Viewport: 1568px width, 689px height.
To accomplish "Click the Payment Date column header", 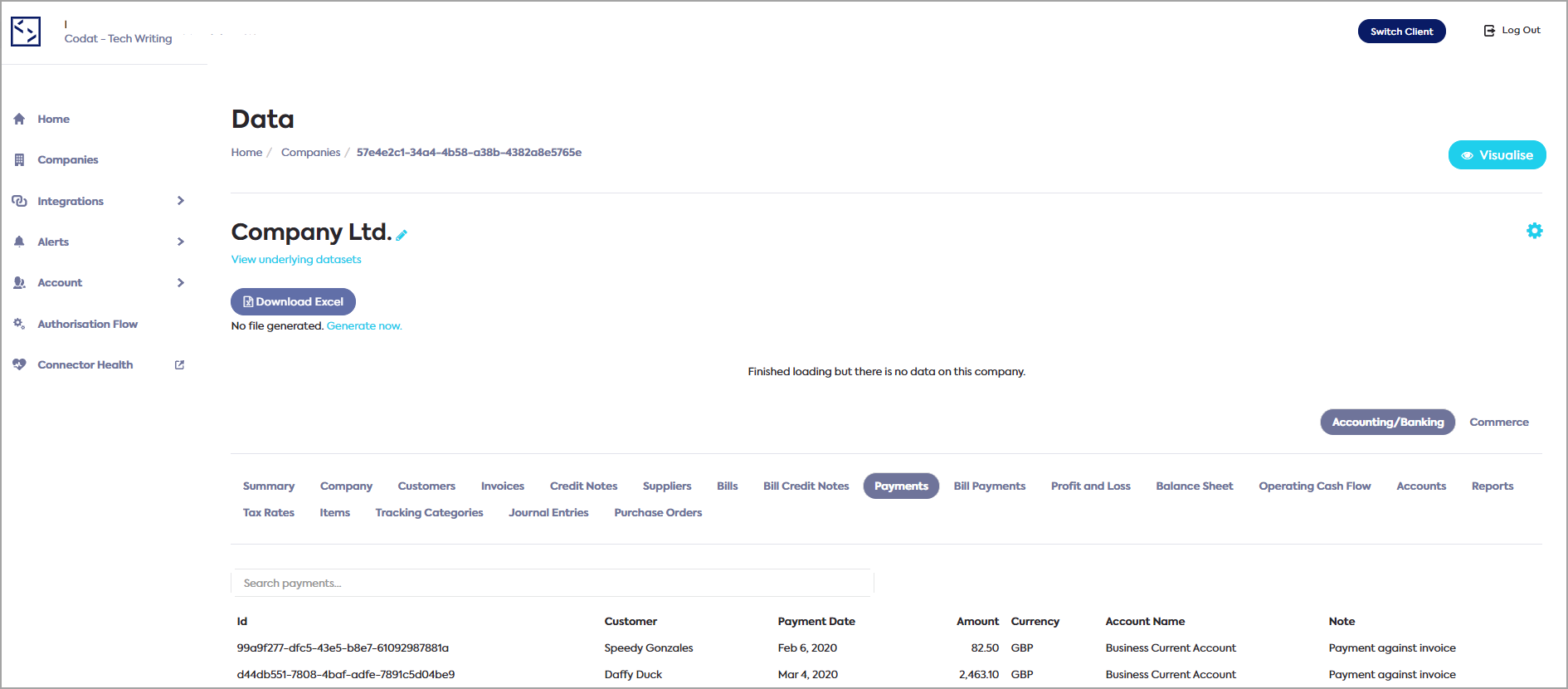I will coord(816,621).
